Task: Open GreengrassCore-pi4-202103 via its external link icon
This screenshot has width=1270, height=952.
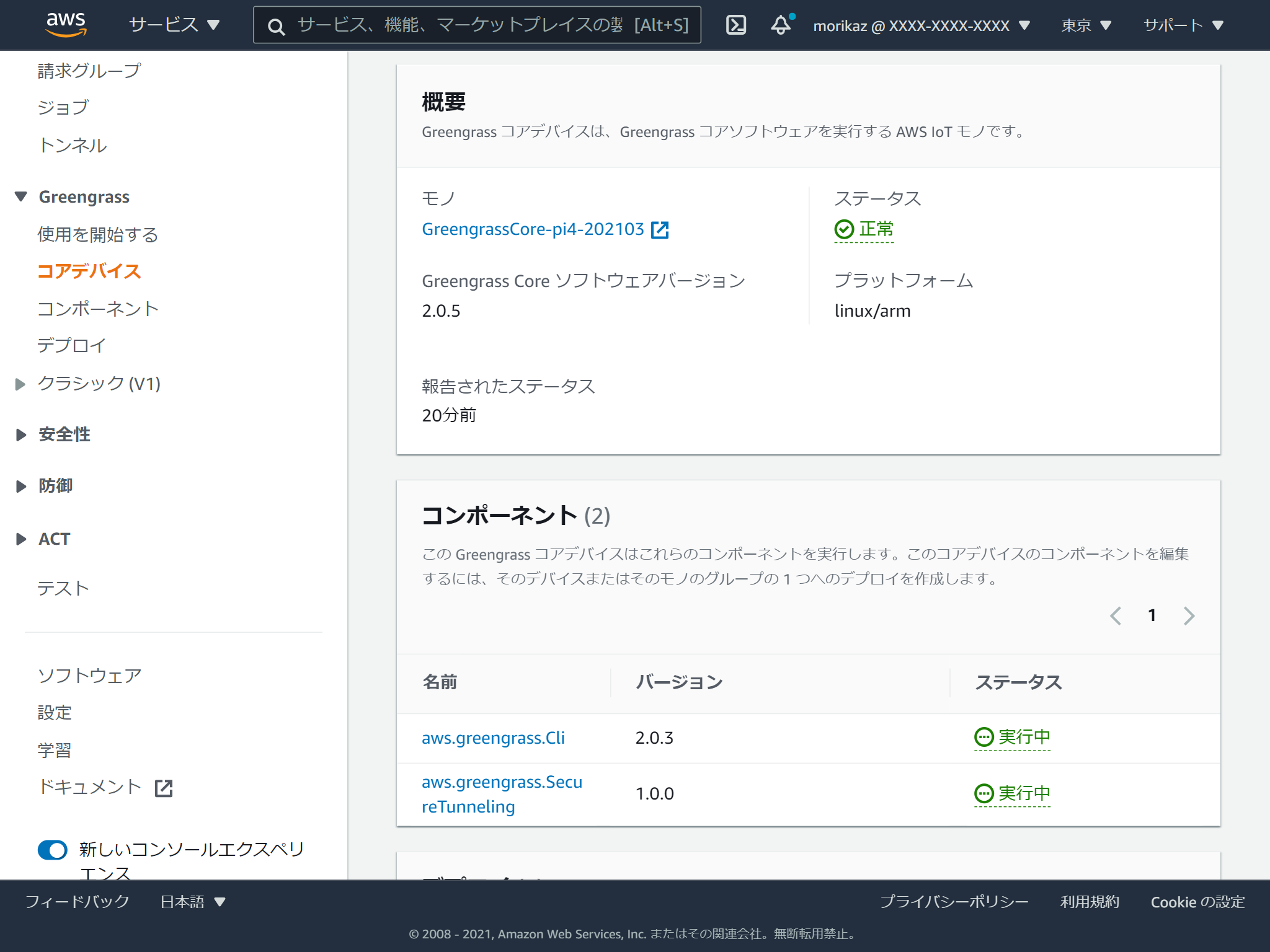Action: (660, 229)
